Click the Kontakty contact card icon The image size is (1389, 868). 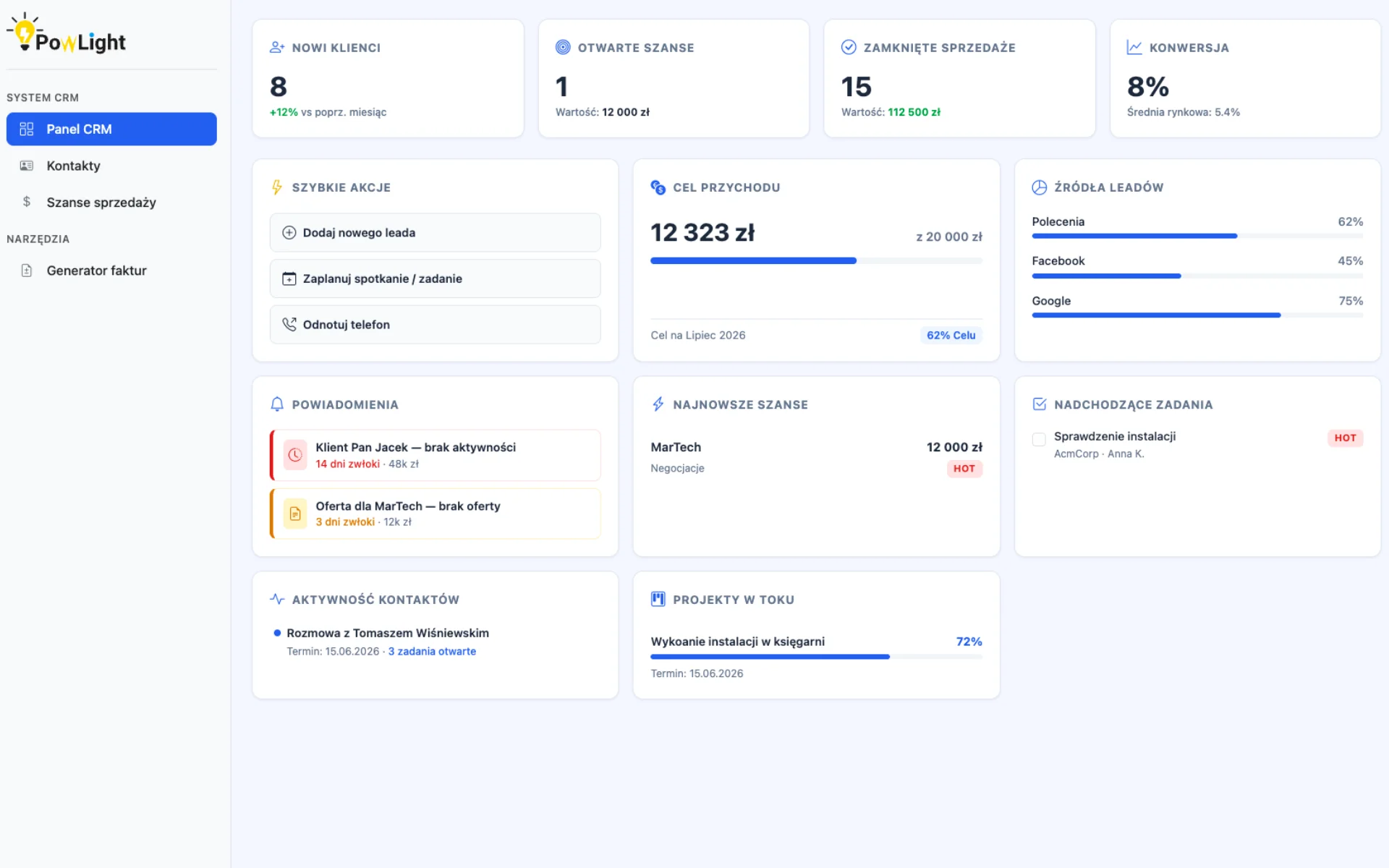tap(27, 166)
